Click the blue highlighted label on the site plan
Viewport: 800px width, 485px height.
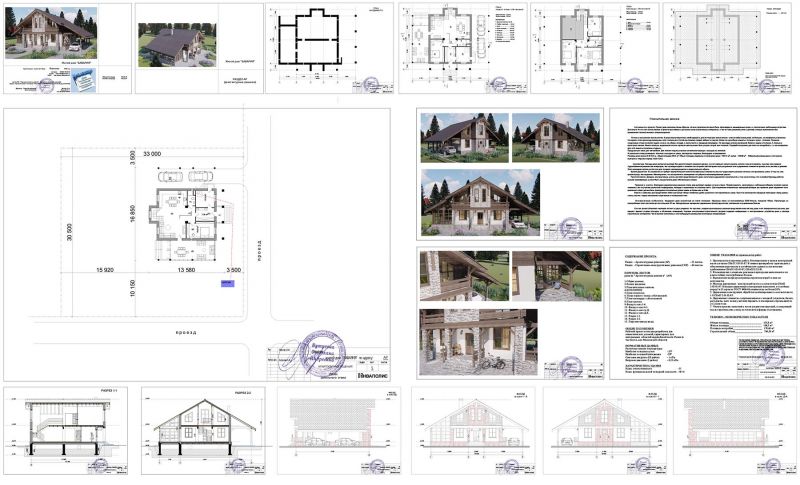[x=227, y=283]
